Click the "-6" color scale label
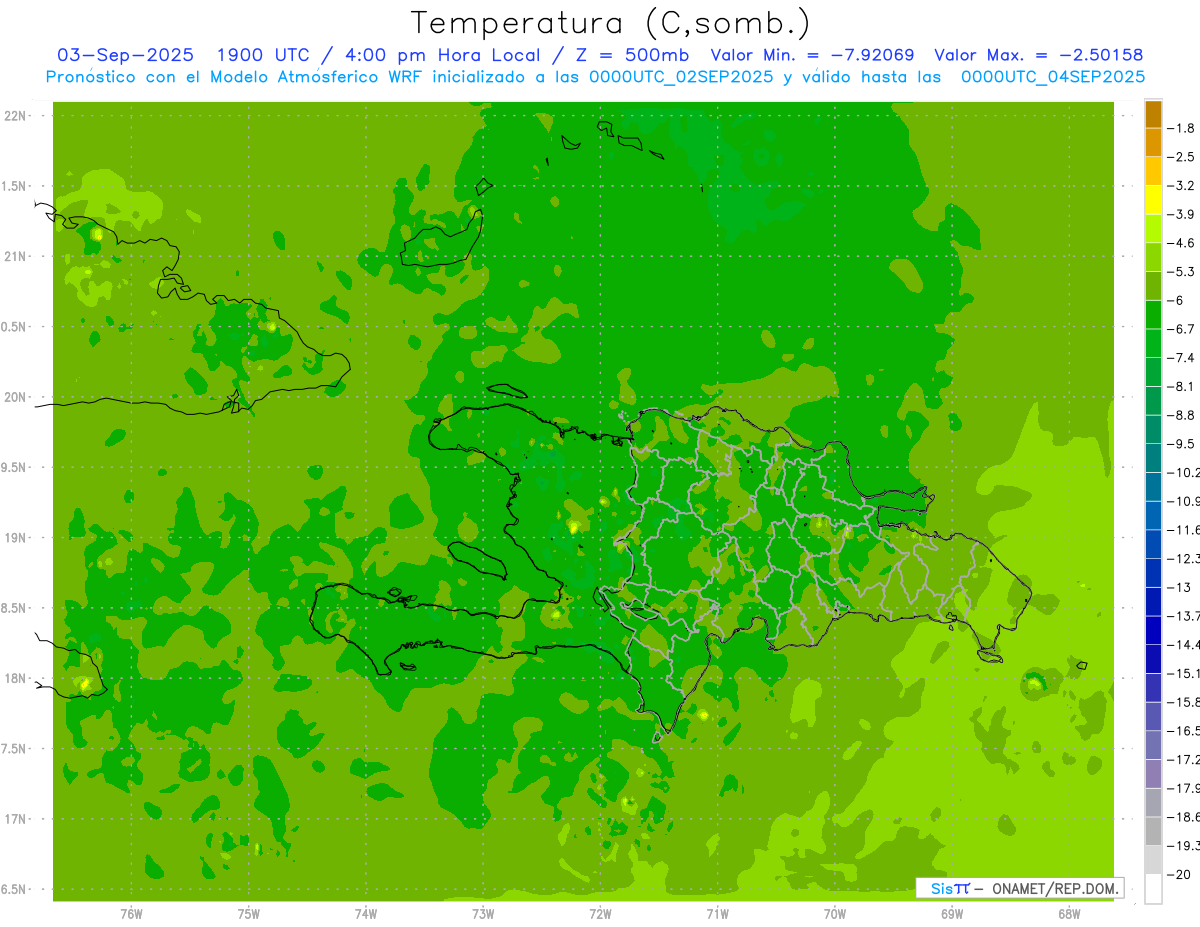The height and width of the screenshot is (927, 1200). tap(1177, 300)
